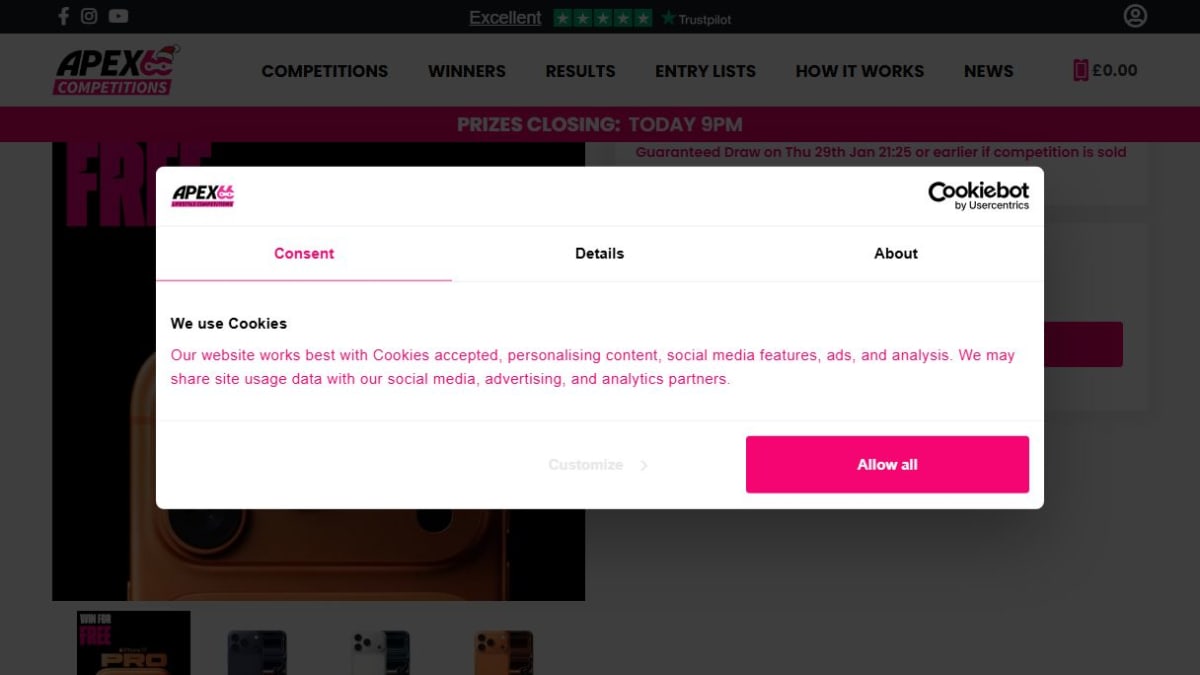The height and width of the screenshot is (675, 1200).
Task: Click the Guaranteed Draw date text
Action: (881, 153)
